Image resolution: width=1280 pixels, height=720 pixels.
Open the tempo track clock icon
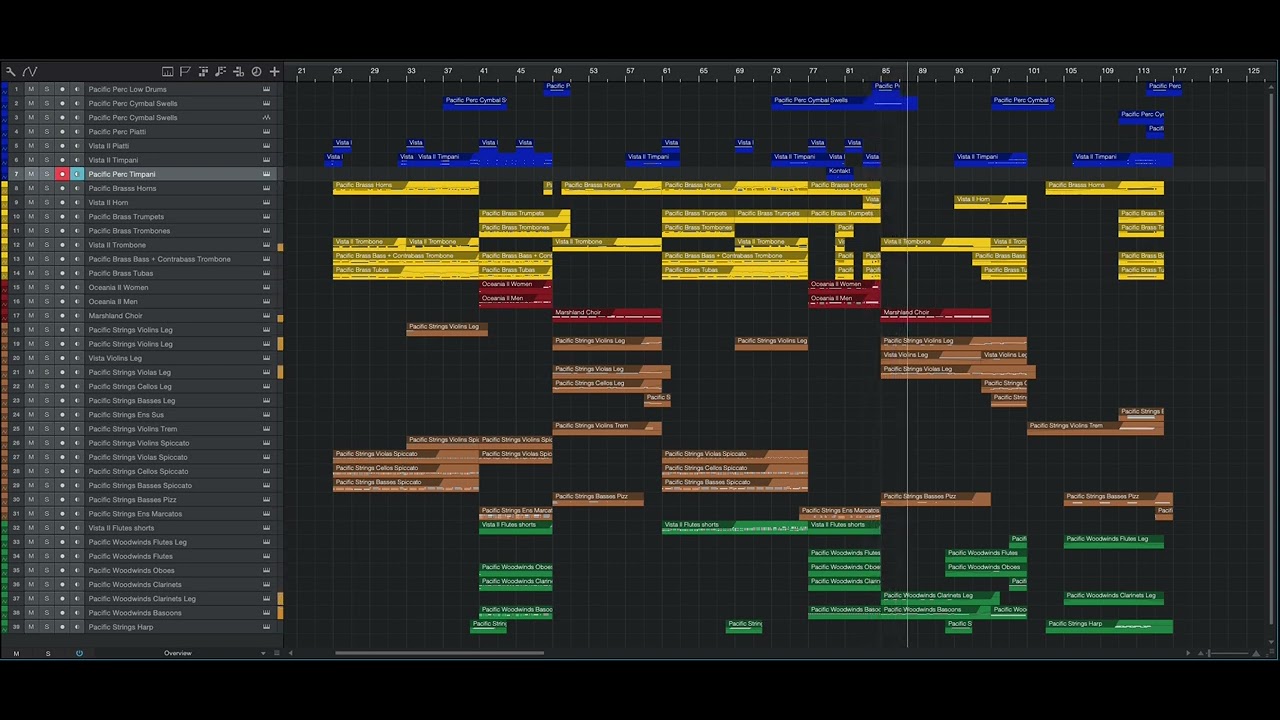pyautogui.click(x=256, y=71)
